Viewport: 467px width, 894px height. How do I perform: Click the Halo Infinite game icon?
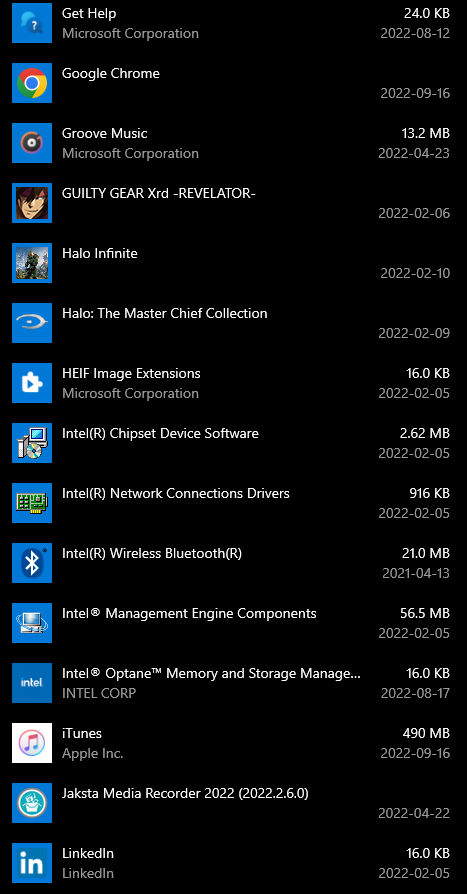32,263
